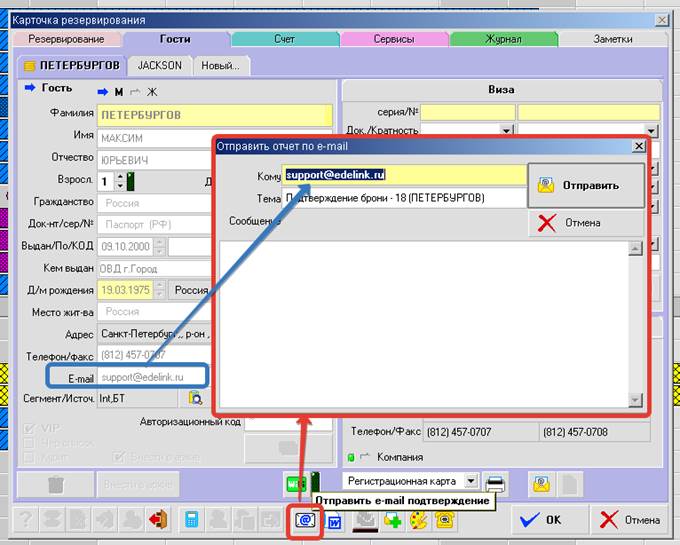
Task: Select the Компания radio option
Action: pyautogui.click(x=366, y=457)
